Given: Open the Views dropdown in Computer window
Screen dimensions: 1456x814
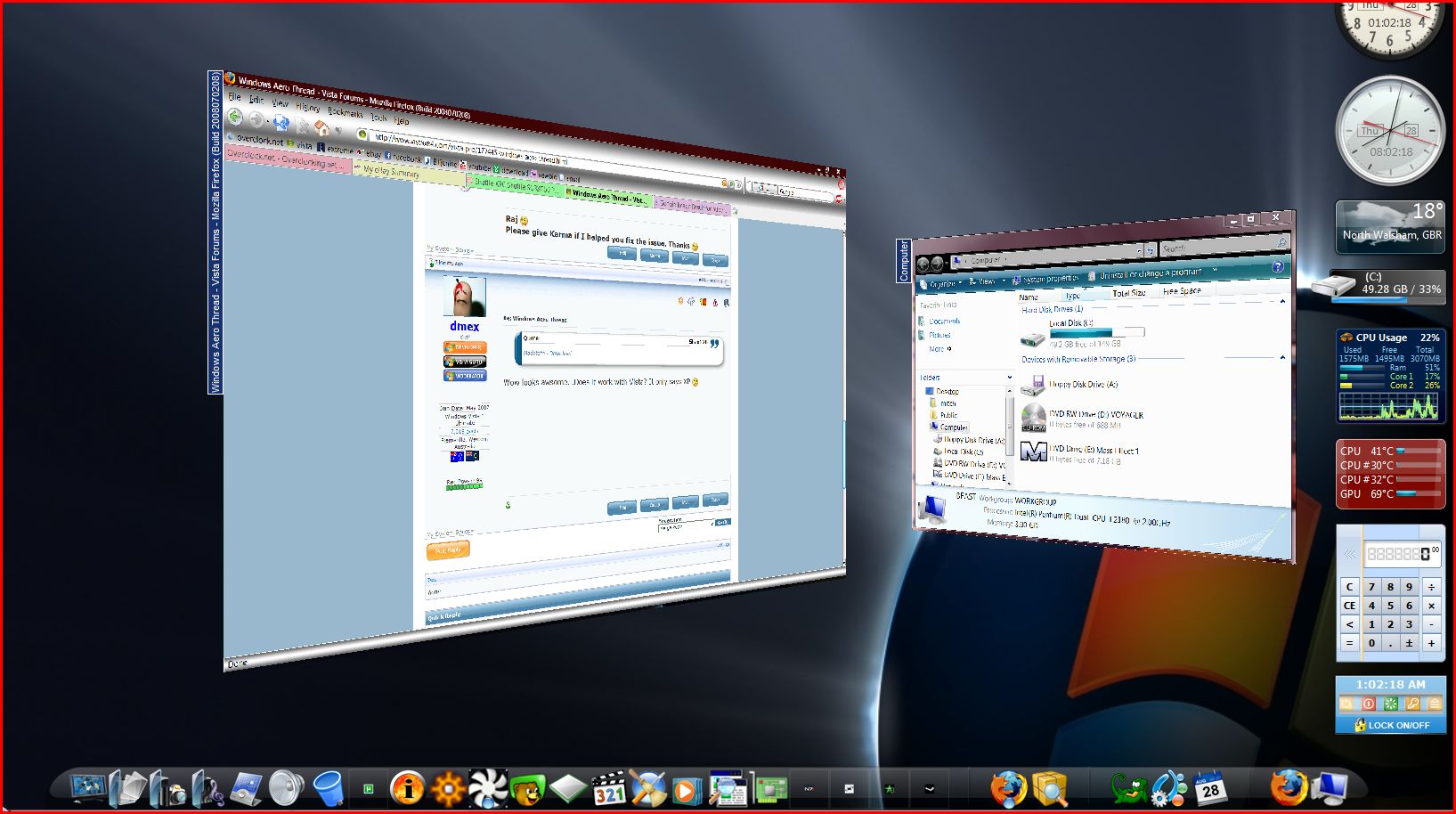Looking at the screenshot, I should pos(988,281).
